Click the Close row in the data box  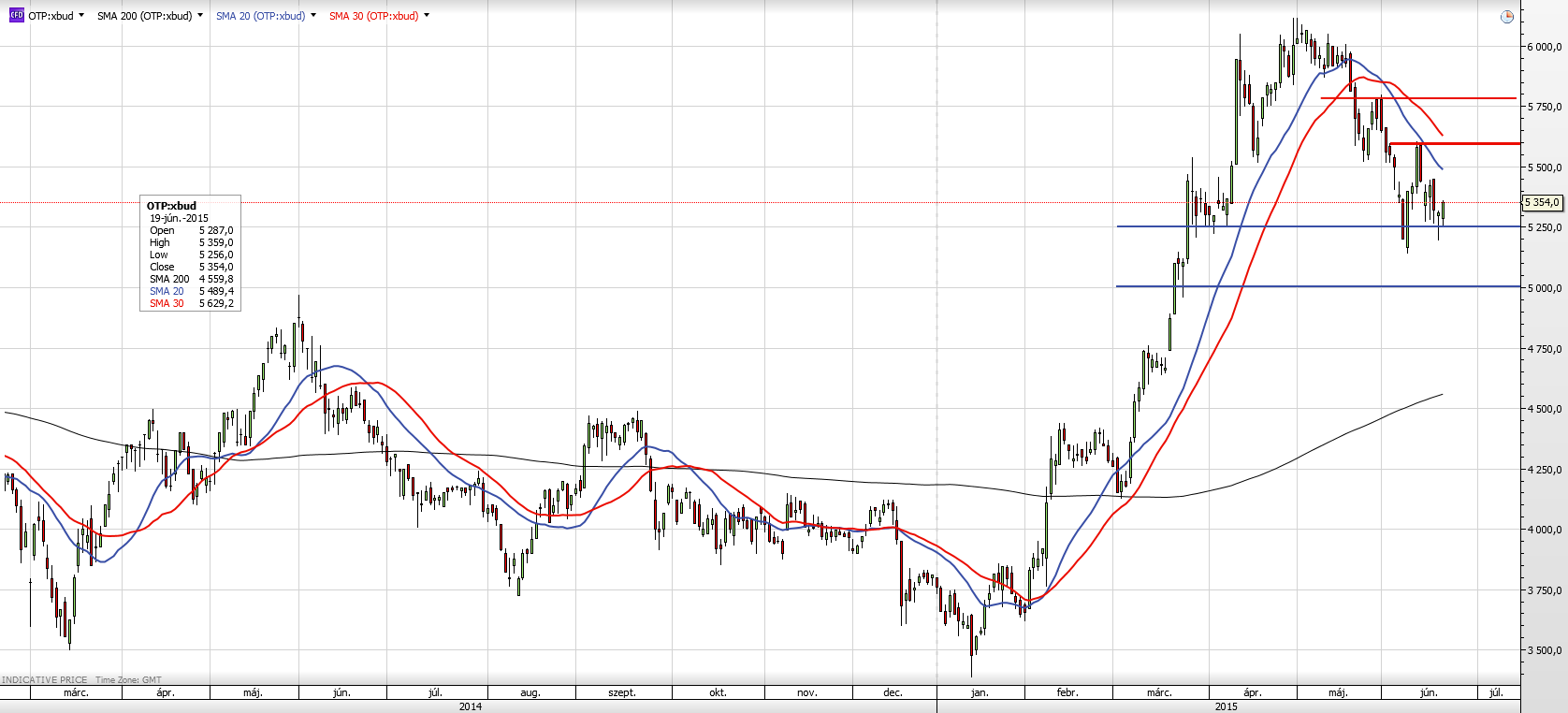pos(191,267)
